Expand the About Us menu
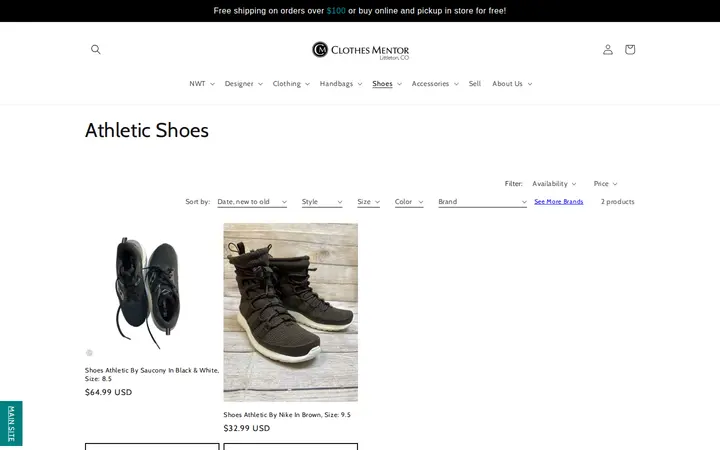 coord(512,84)
